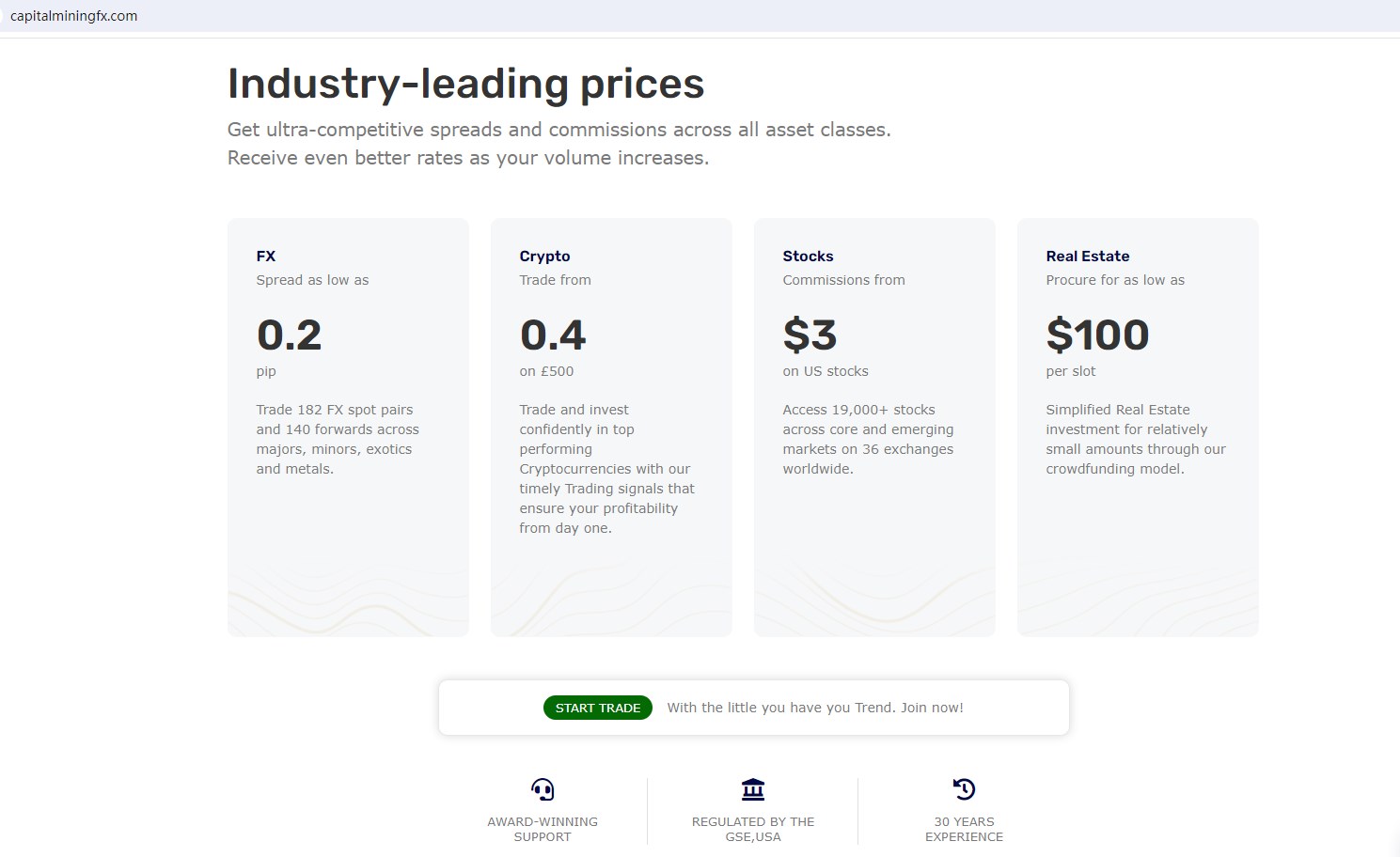Click the Stocks description about 19,000+ stocks
The image size is (1400, 857).
(x=868, y=439)
